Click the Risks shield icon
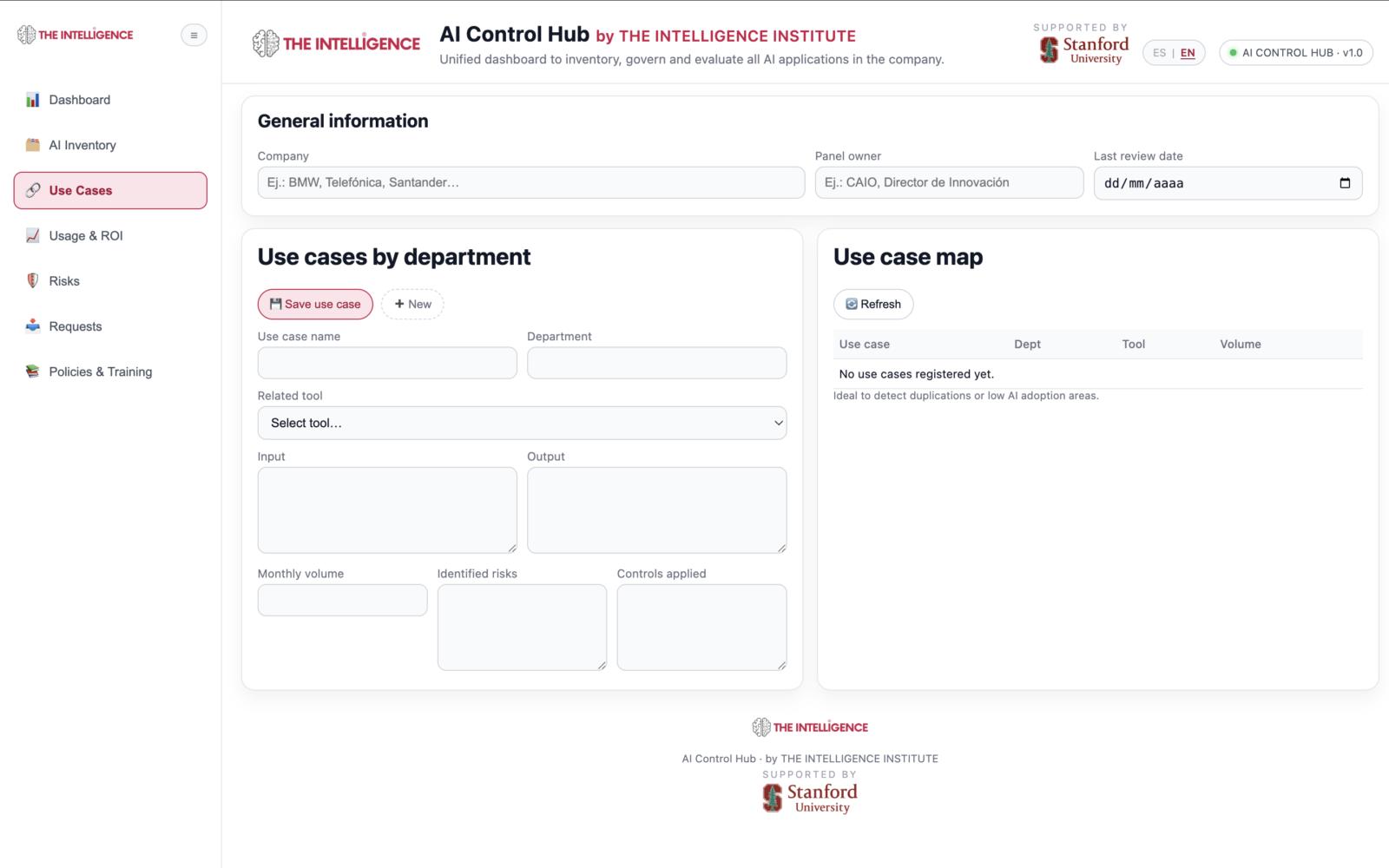 point(33,280)
